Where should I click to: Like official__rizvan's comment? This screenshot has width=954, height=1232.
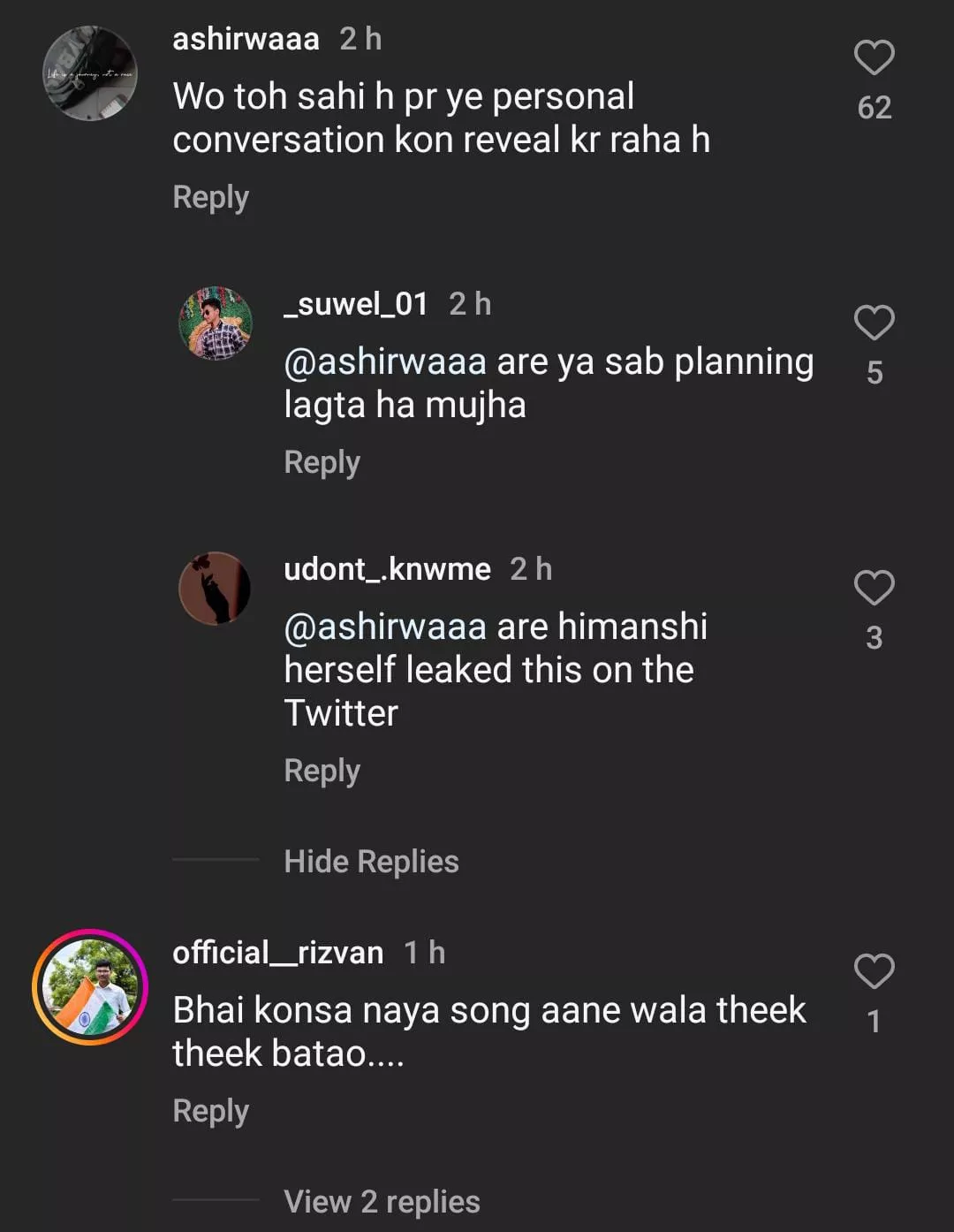coord(874,972)
